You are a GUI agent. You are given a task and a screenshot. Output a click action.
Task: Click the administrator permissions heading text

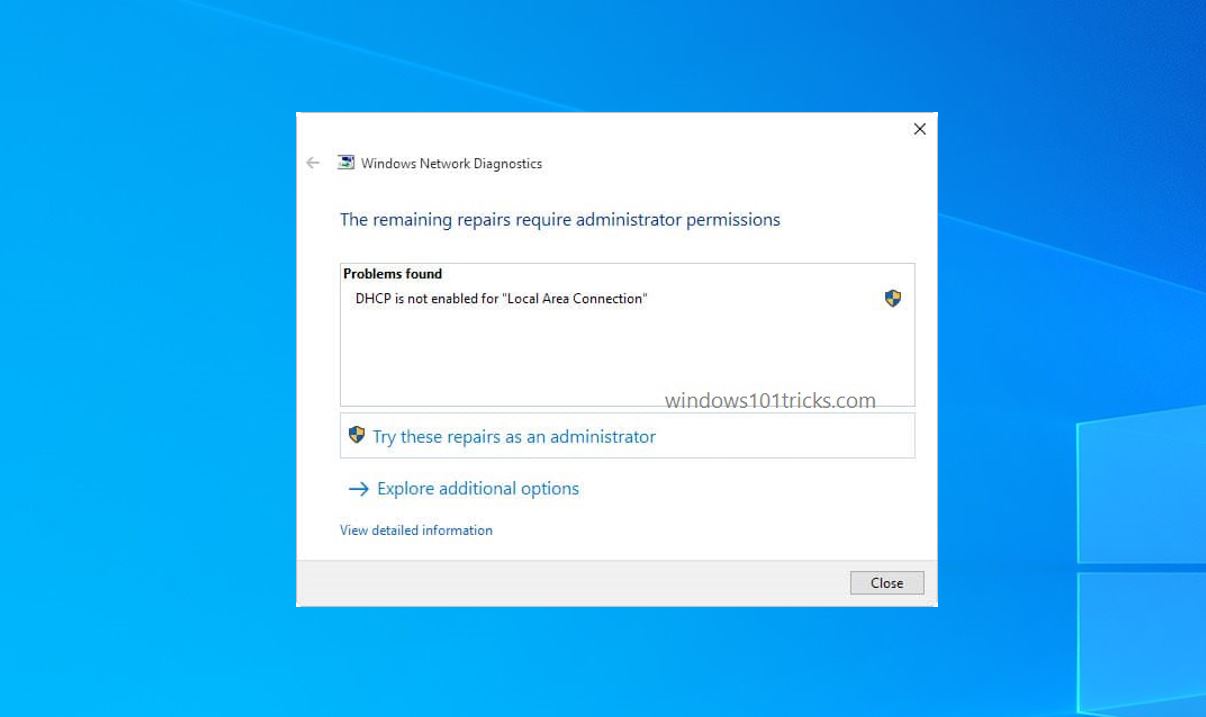[560, 219]
